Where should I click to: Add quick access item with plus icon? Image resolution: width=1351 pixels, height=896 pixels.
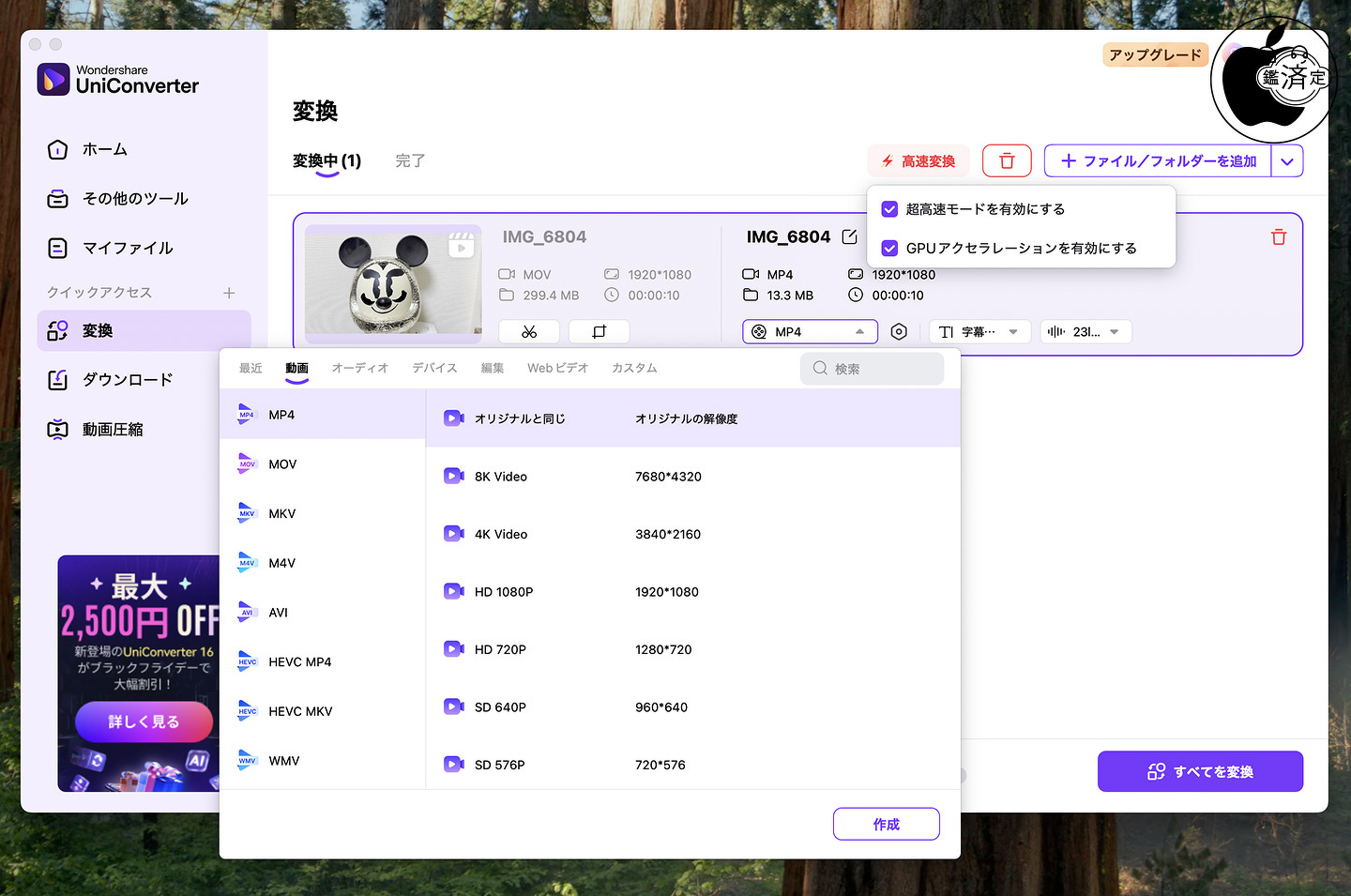click(229, 293)
